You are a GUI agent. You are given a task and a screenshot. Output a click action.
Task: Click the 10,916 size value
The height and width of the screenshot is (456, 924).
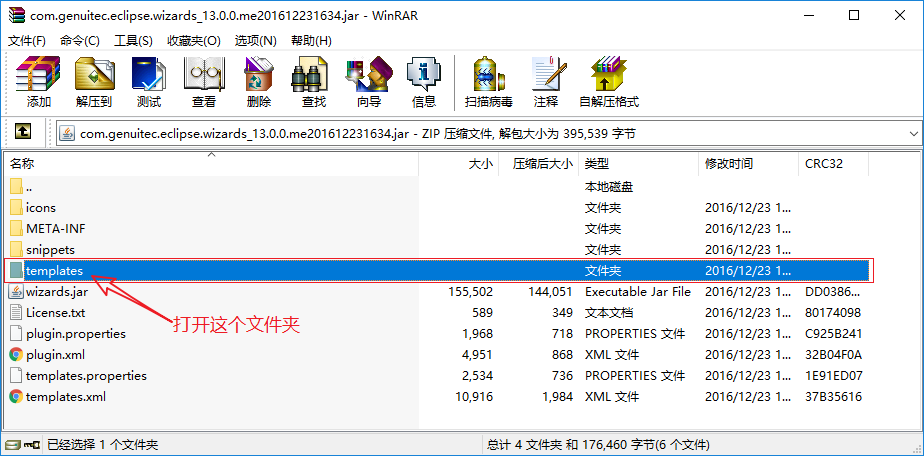(474, 396)
